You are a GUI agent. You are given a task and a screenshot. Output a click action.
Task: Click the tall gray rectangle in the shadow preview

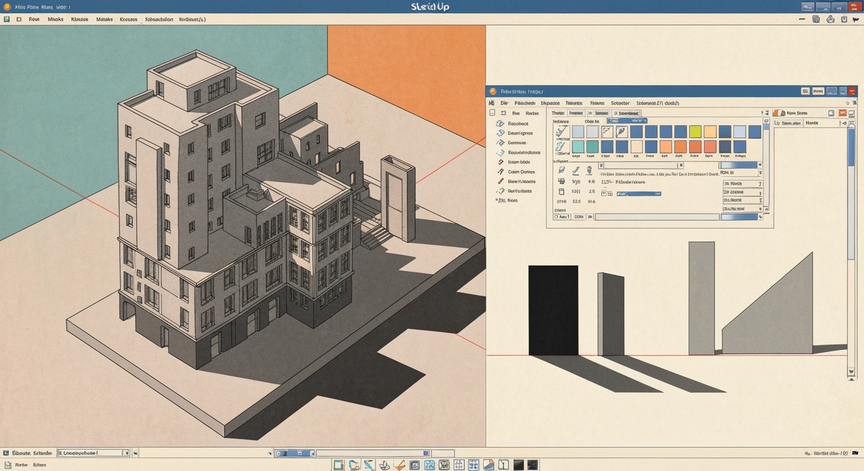tap(701, 298)
